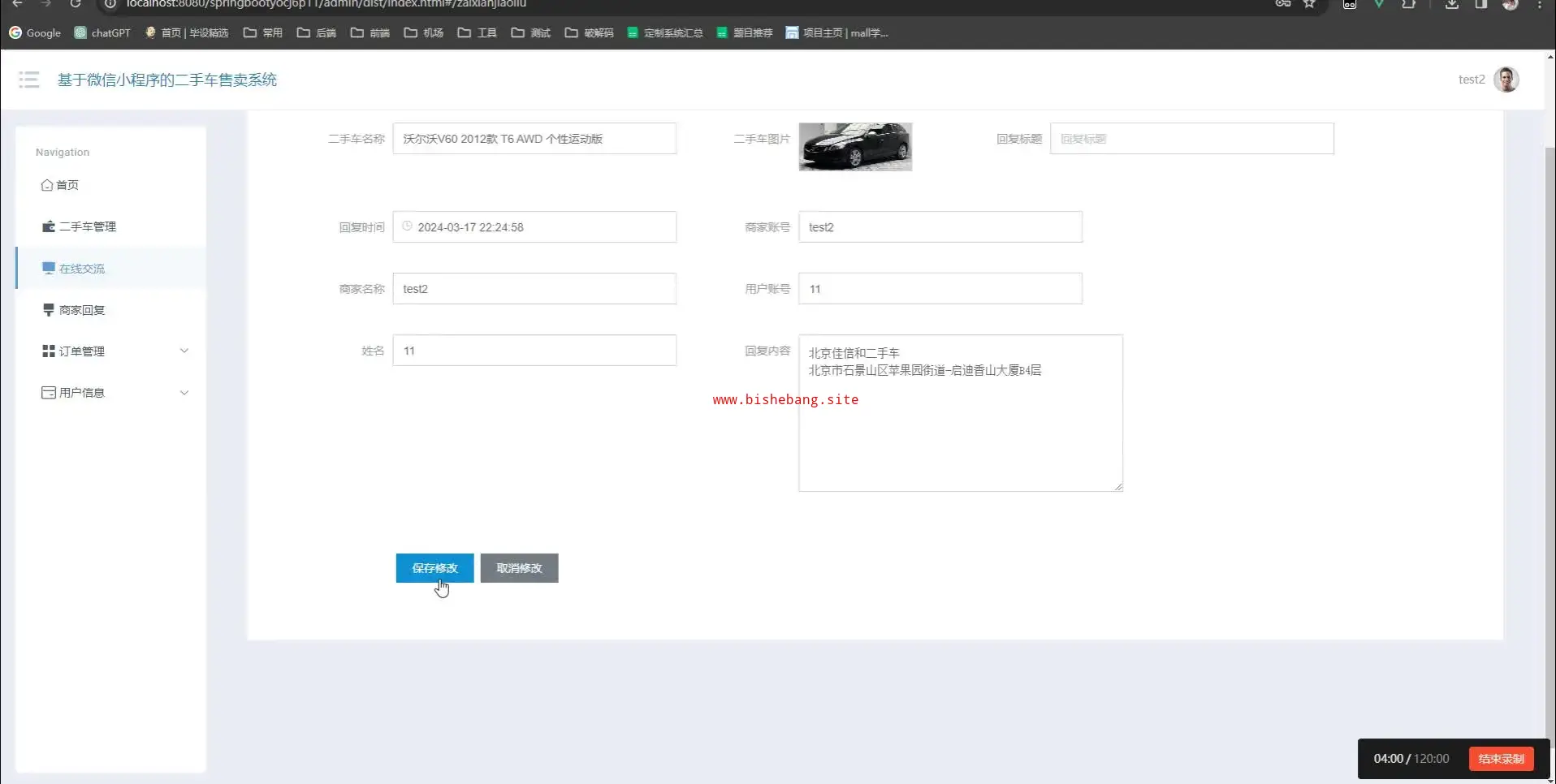The image size is (1556, 784).
Task: Open the chatGPT bookmark
Action: tap(102, 33)
